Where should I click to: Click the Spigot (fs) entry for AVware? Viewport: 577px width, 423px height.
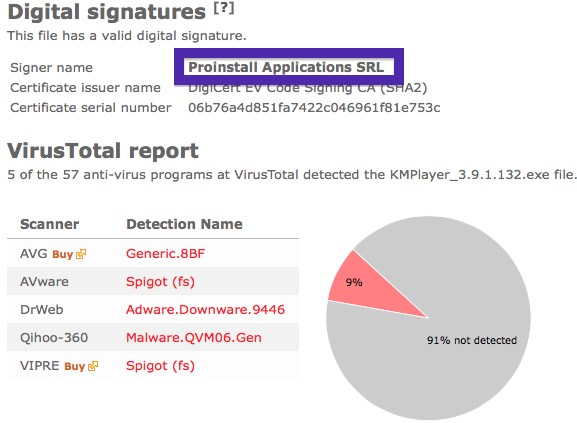pyautogui.click(x=160, y=282)
